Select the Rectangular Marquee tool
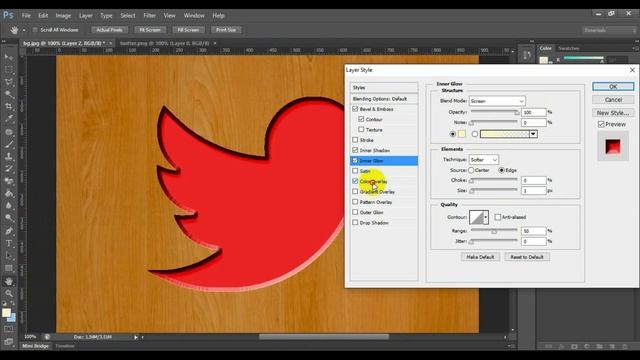The height and width of the screenshot is (360, 640). pyautogui.click(x=9, y=69)
